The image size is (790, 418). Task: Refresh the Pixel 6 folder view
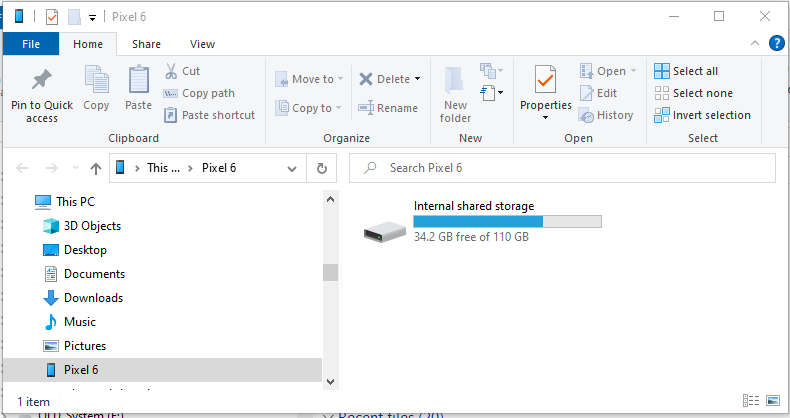(322, 168)
